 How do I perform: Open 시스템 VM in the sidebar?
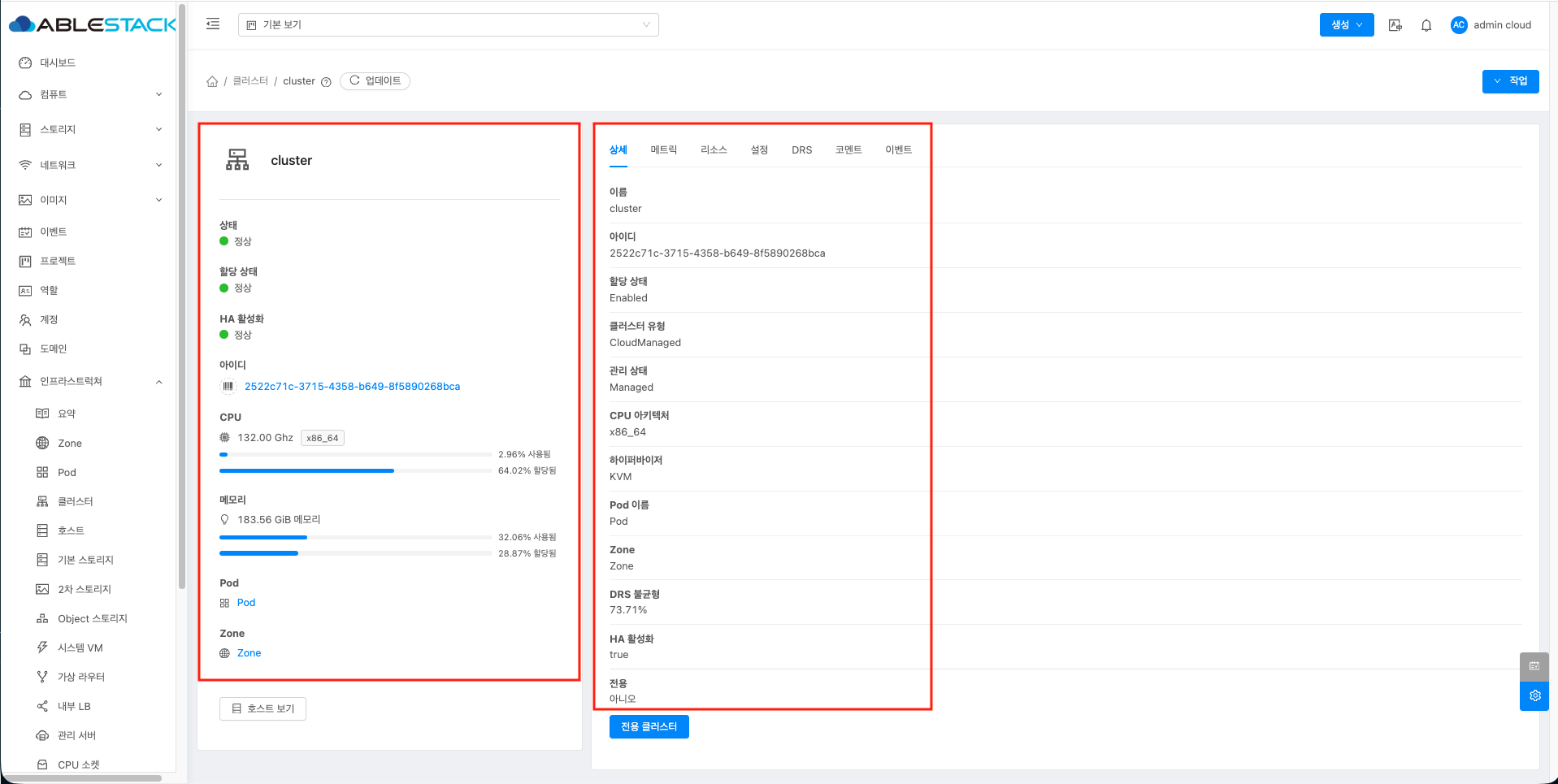[x=80, y=648]
